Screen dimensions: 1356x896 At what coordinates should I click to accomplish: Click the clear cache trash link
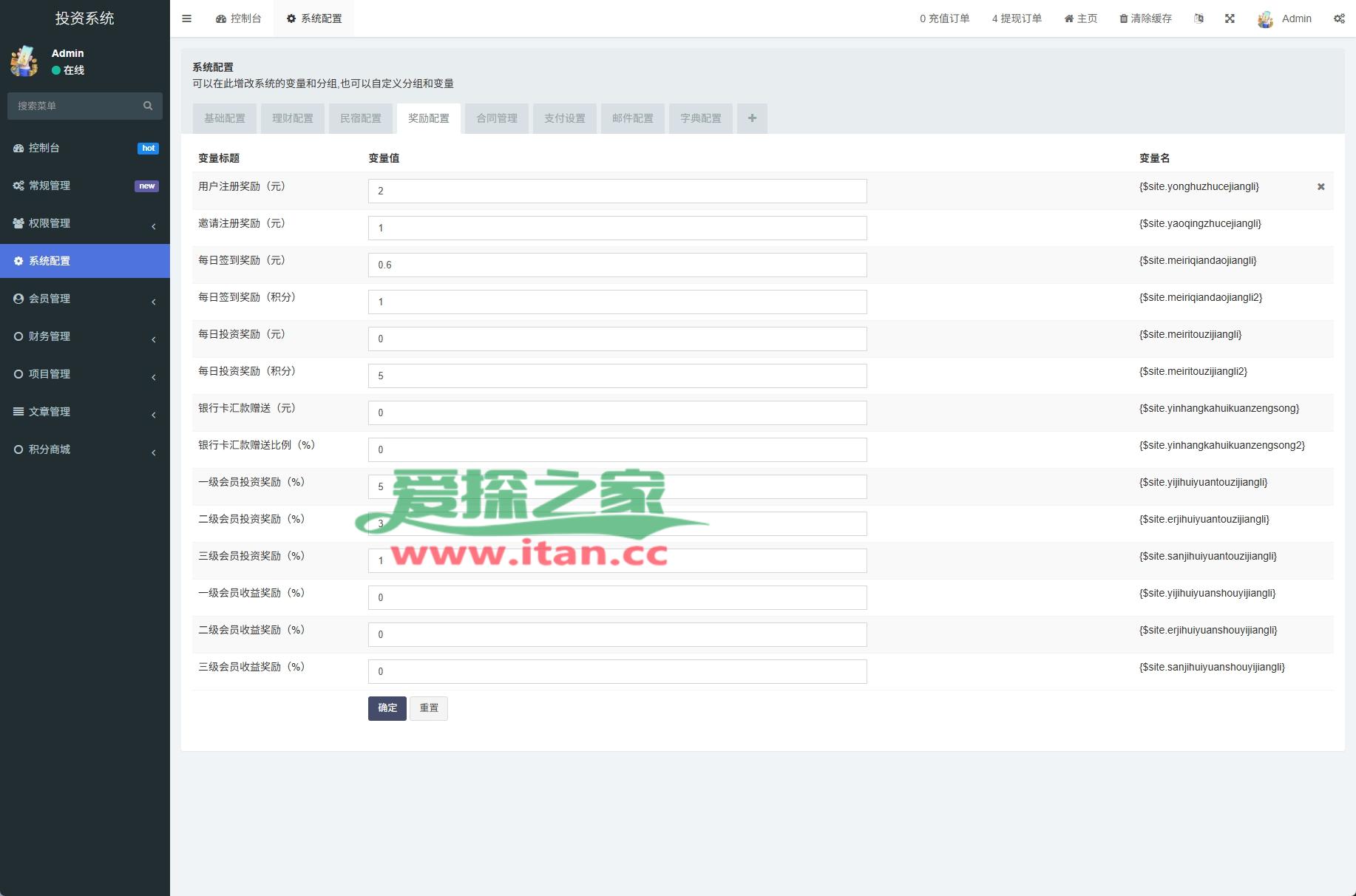point(1145,18)
